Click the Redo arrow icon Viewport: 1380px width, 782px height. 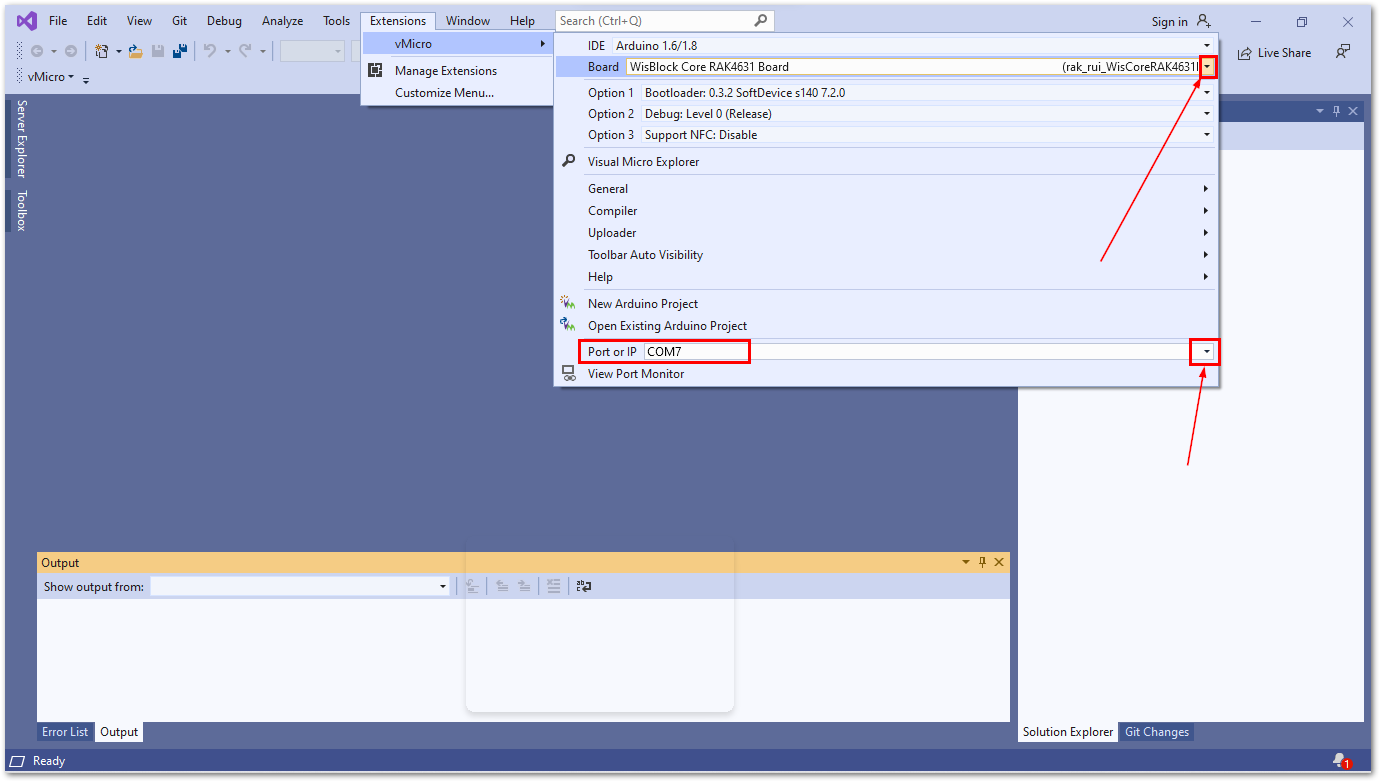(245, 52)
